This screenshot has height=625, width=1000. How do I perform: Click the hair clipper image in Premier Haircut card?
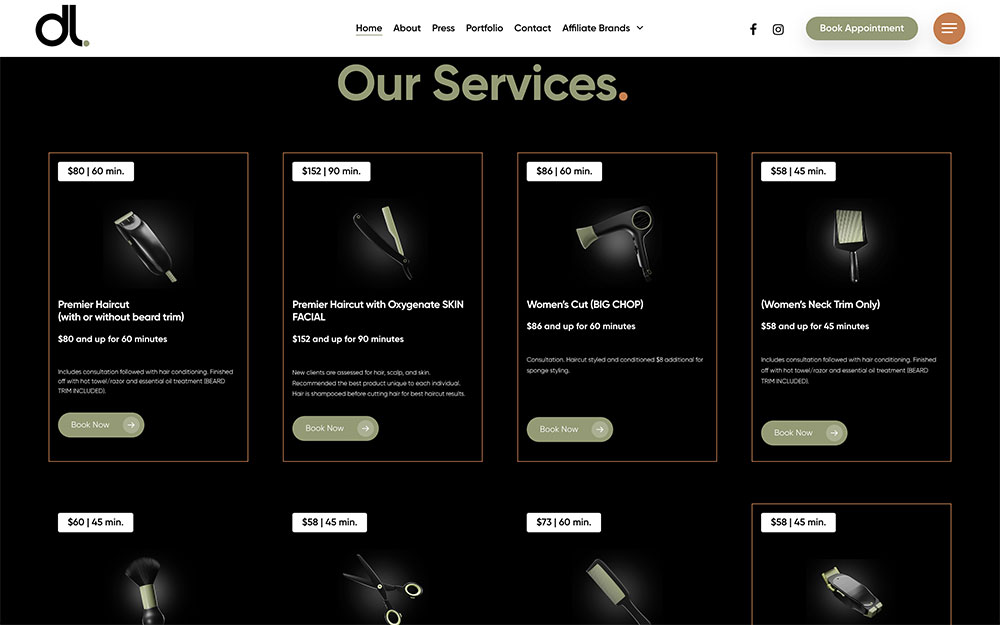[145, 246]
